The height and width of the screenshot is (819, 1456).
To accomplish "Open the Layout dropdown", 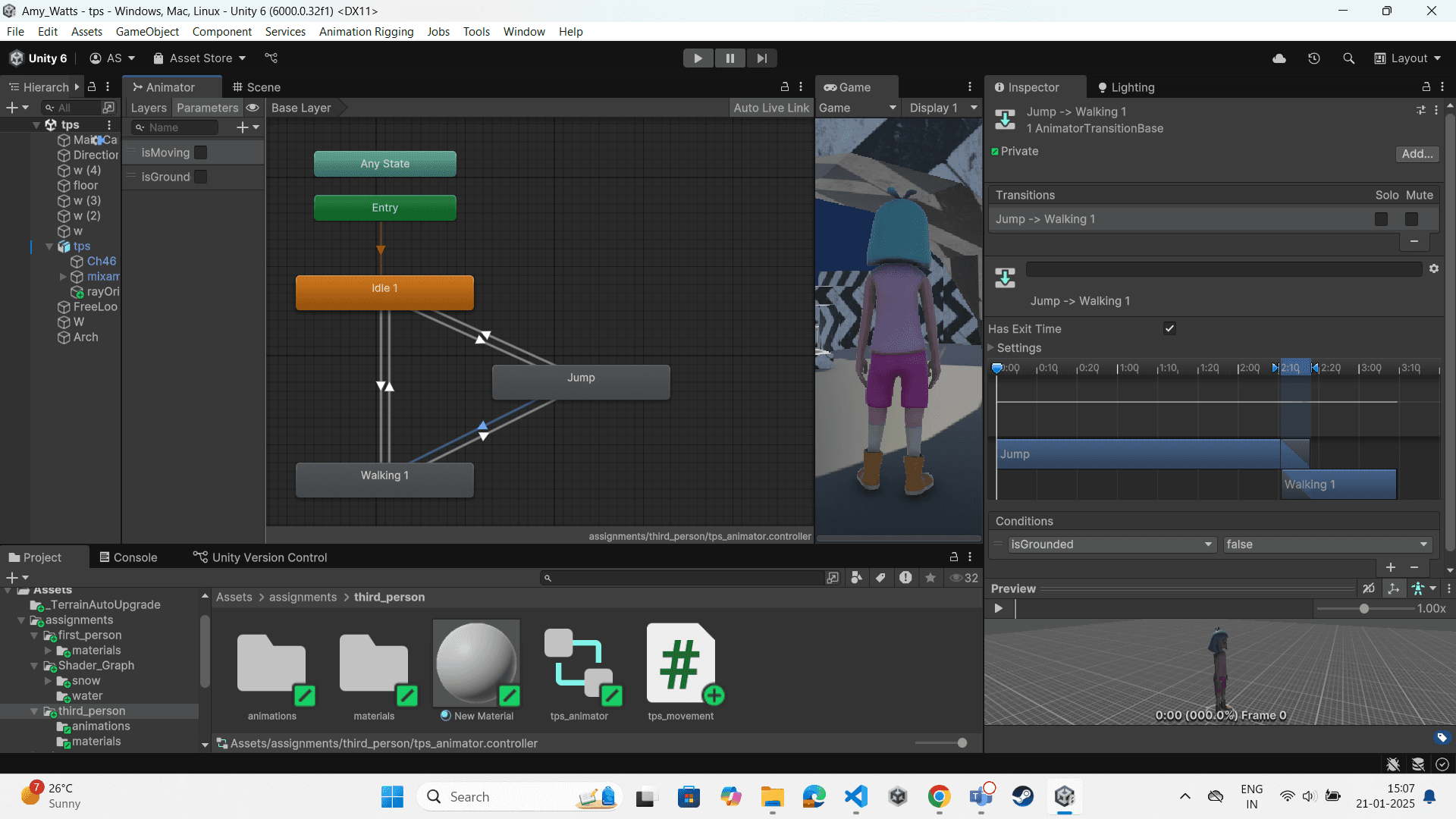I will coord(1407,58).
